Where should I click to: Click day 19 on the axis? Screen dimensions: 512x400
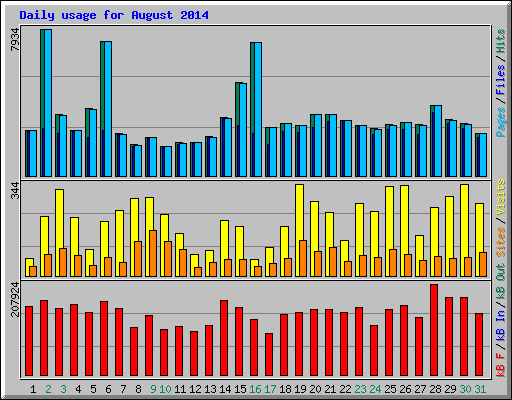[300, 389]
